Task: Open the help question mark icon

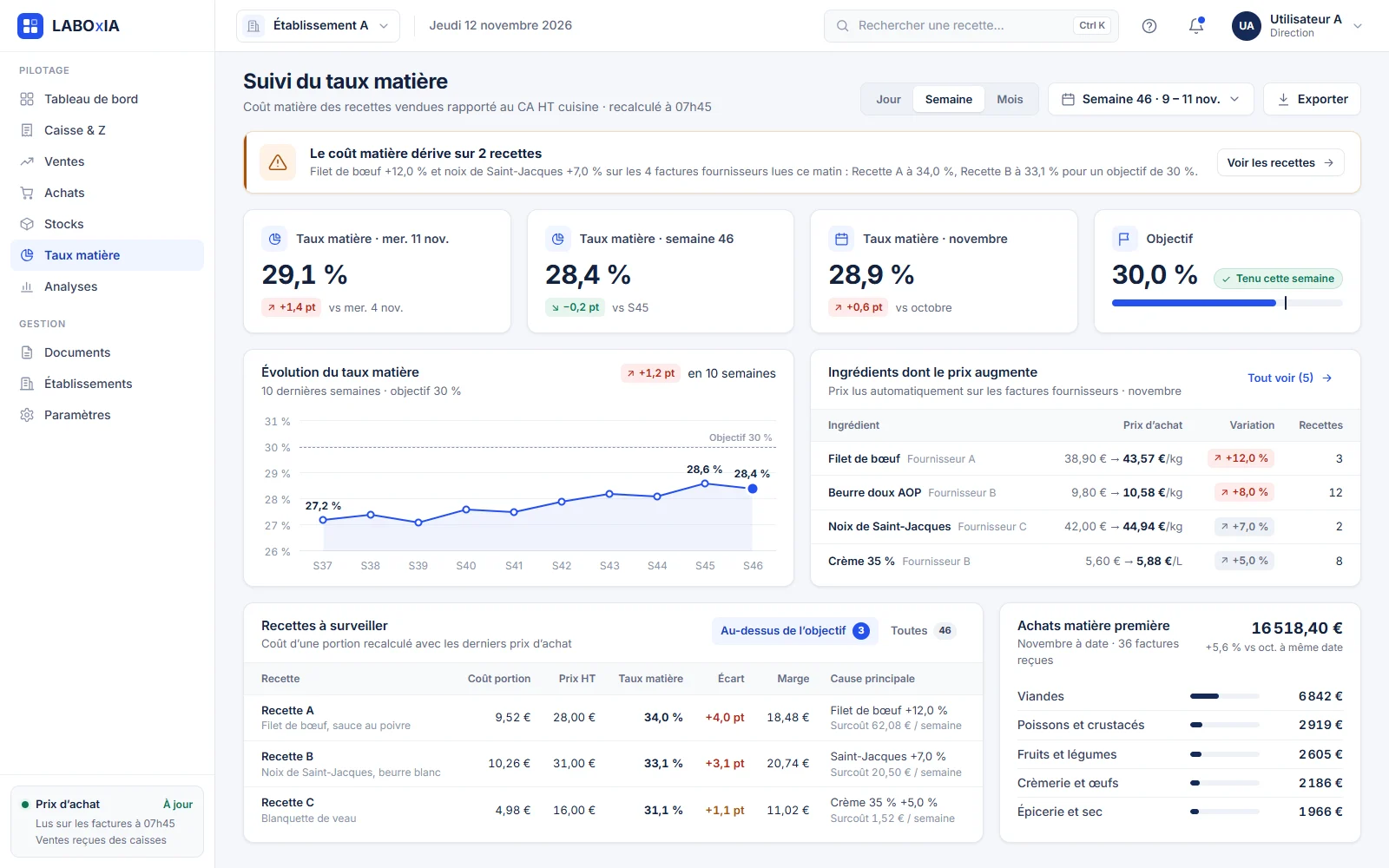Action: tap(1149, 26)
